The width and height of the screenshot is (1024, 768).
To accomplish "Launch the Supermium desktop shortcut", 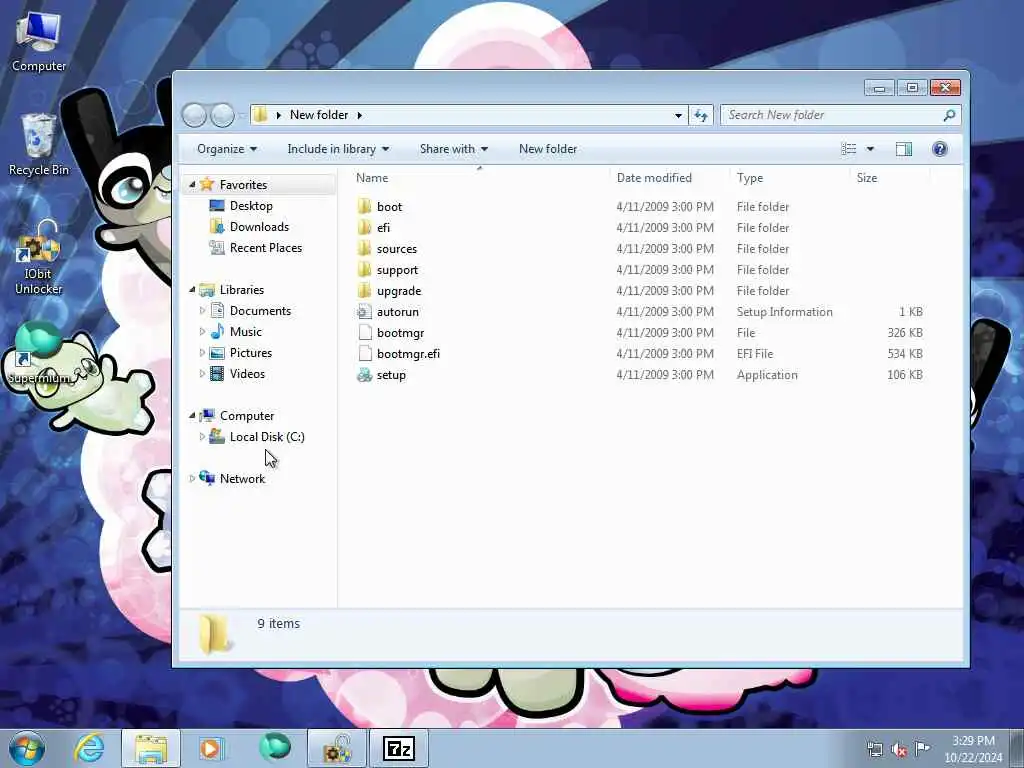I will pyautogui.click(x=38, y=354).
